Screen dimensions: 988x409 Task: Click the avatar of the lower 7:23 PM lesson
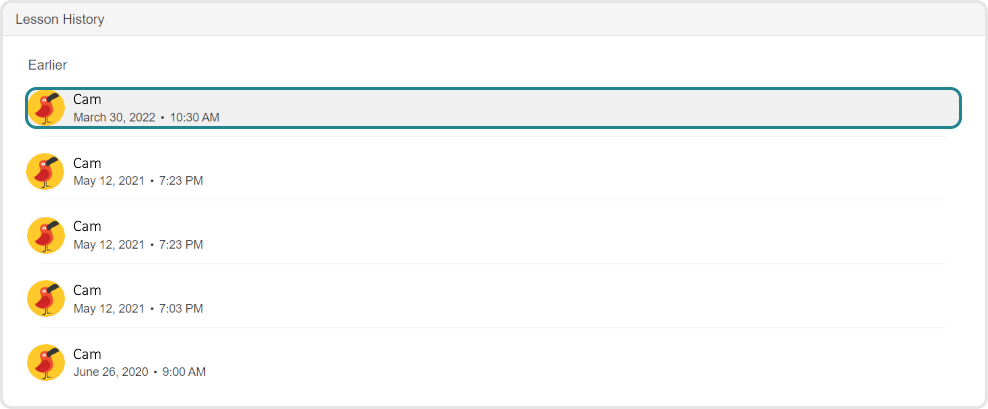click(46, 235)
